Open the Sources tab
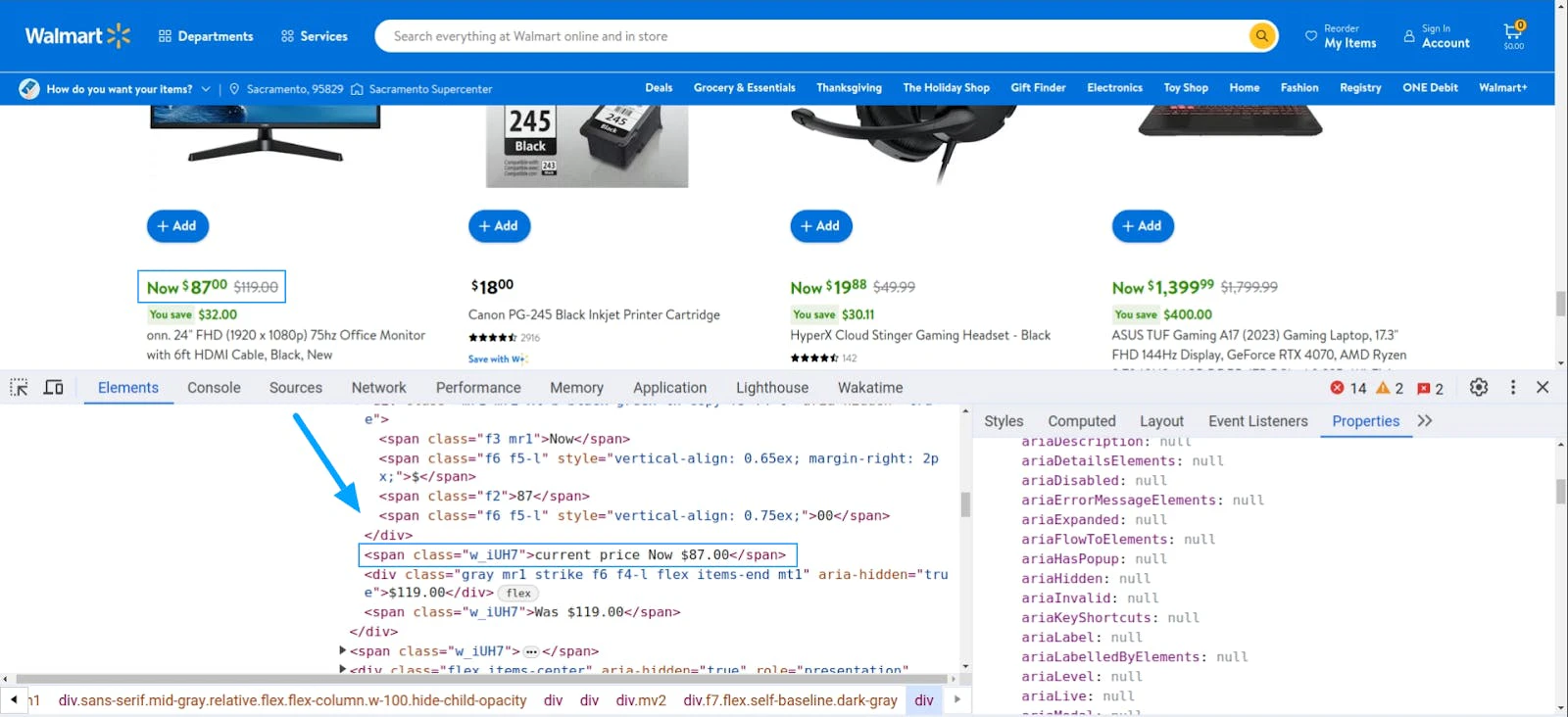 [296, 388]
